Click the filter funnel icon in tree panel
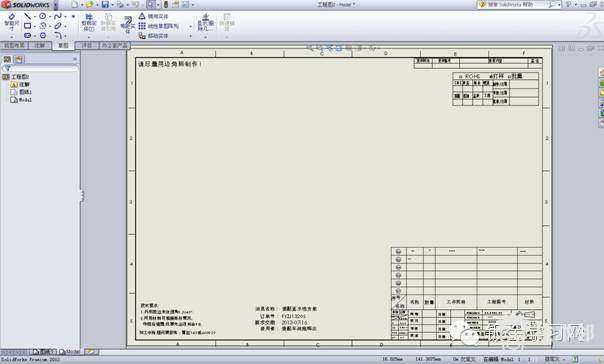The height and width of the screenshot is (364, 604). coord(7,68)
